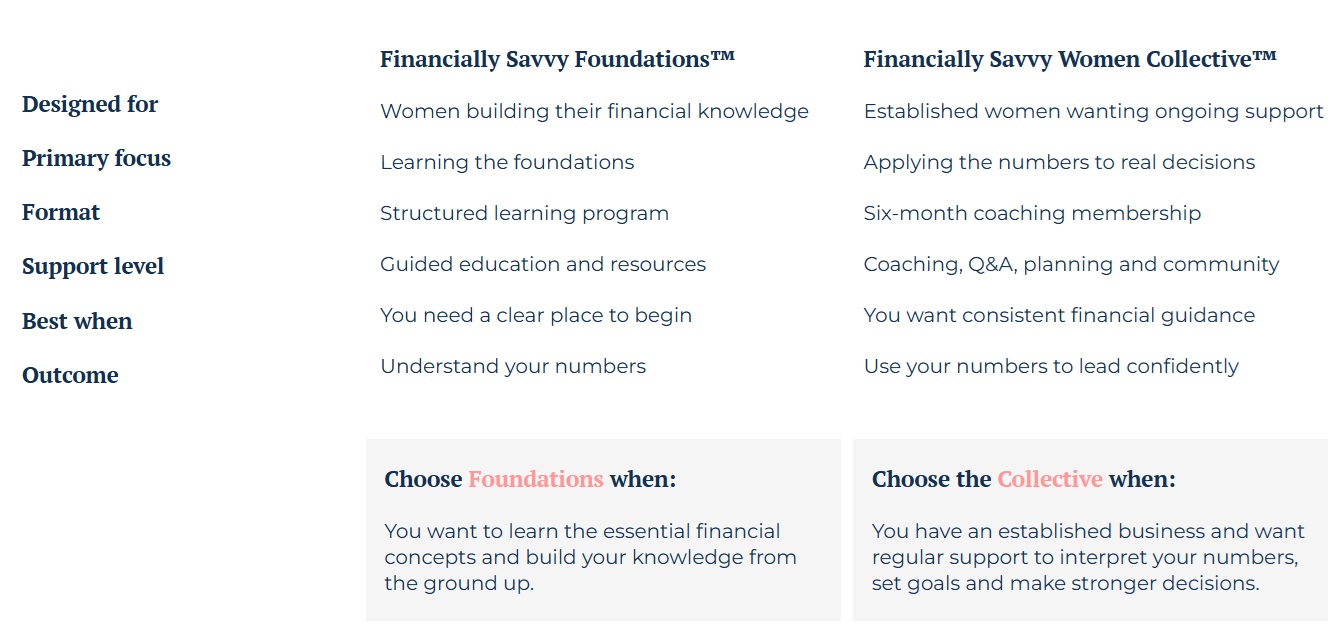The width and height of the screenshot is (1344, 635).
Task: Click the 'Outcome' row label
Action: 70,375
